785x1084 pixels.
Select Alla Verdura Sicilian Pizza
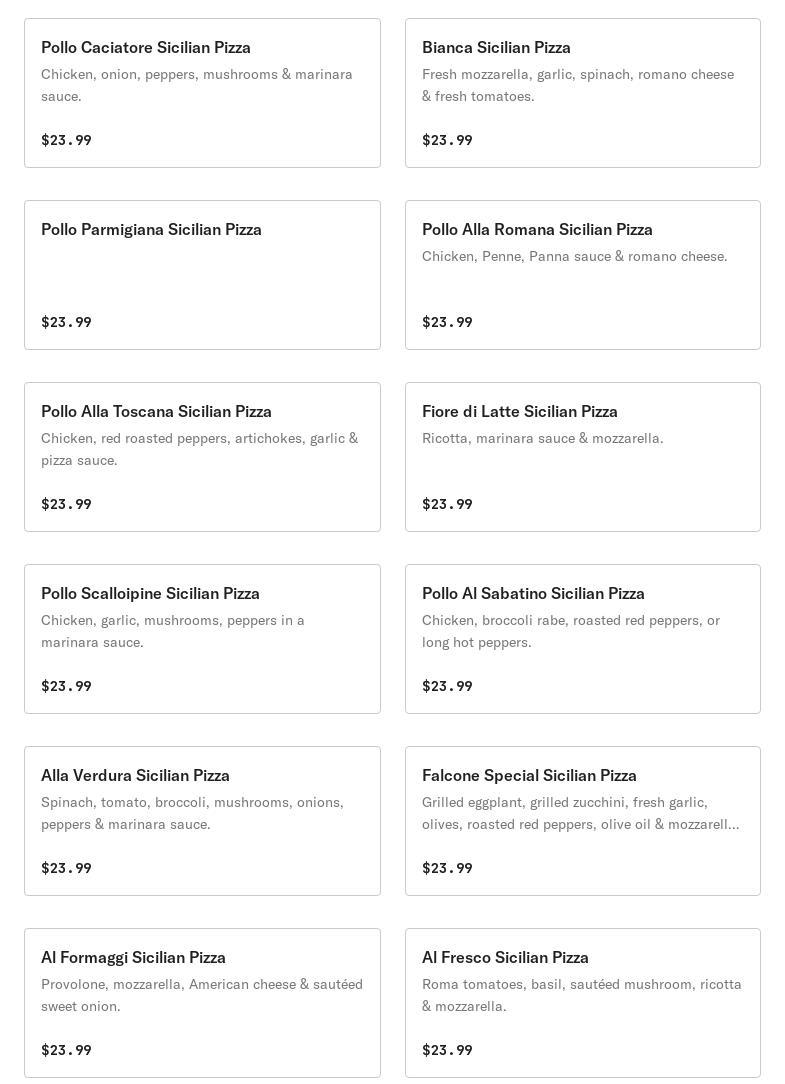coord(135,776)
